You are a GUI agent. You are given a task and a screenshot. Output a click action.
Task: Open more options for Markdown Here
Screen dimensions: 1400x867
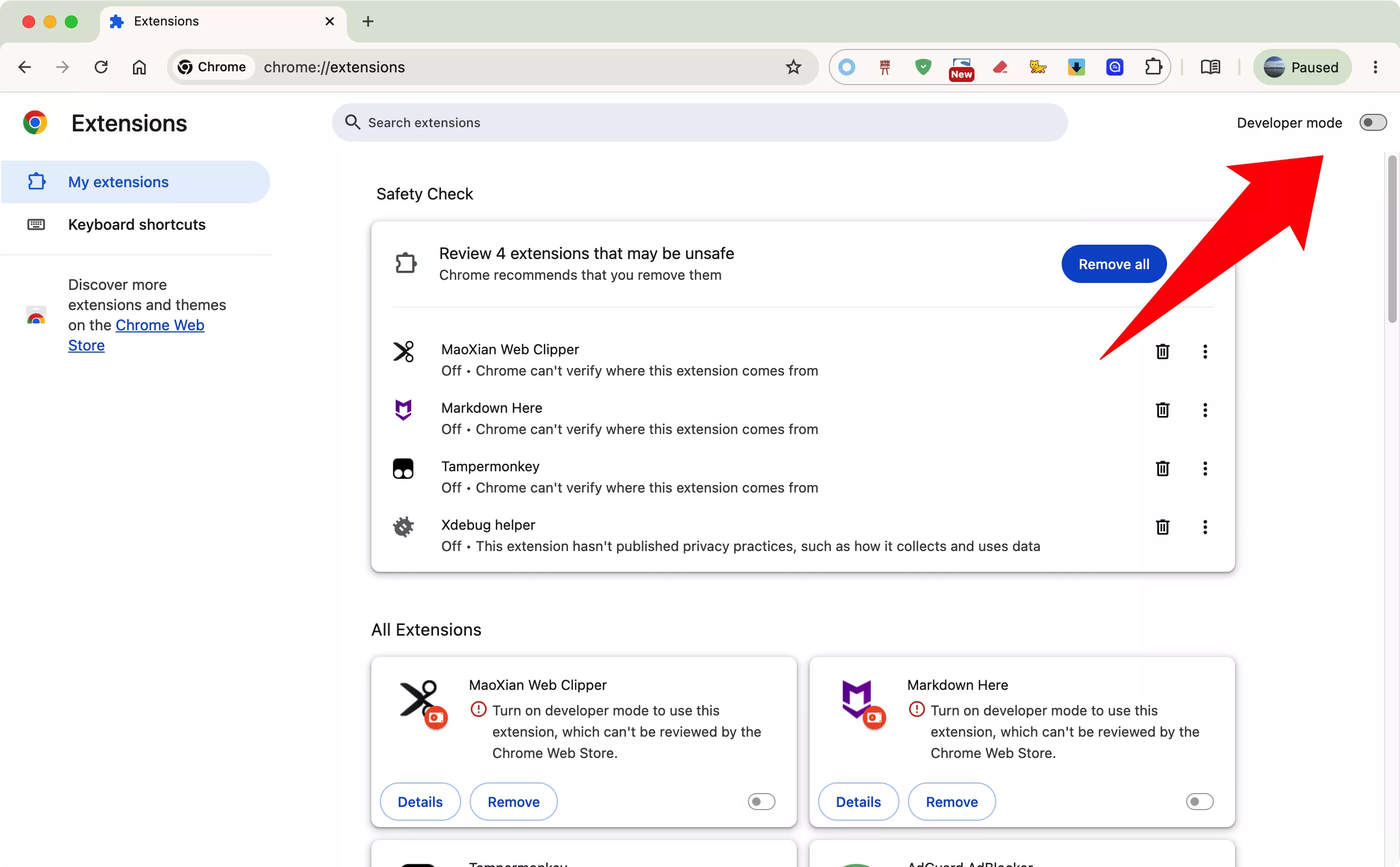point(1205,410)
